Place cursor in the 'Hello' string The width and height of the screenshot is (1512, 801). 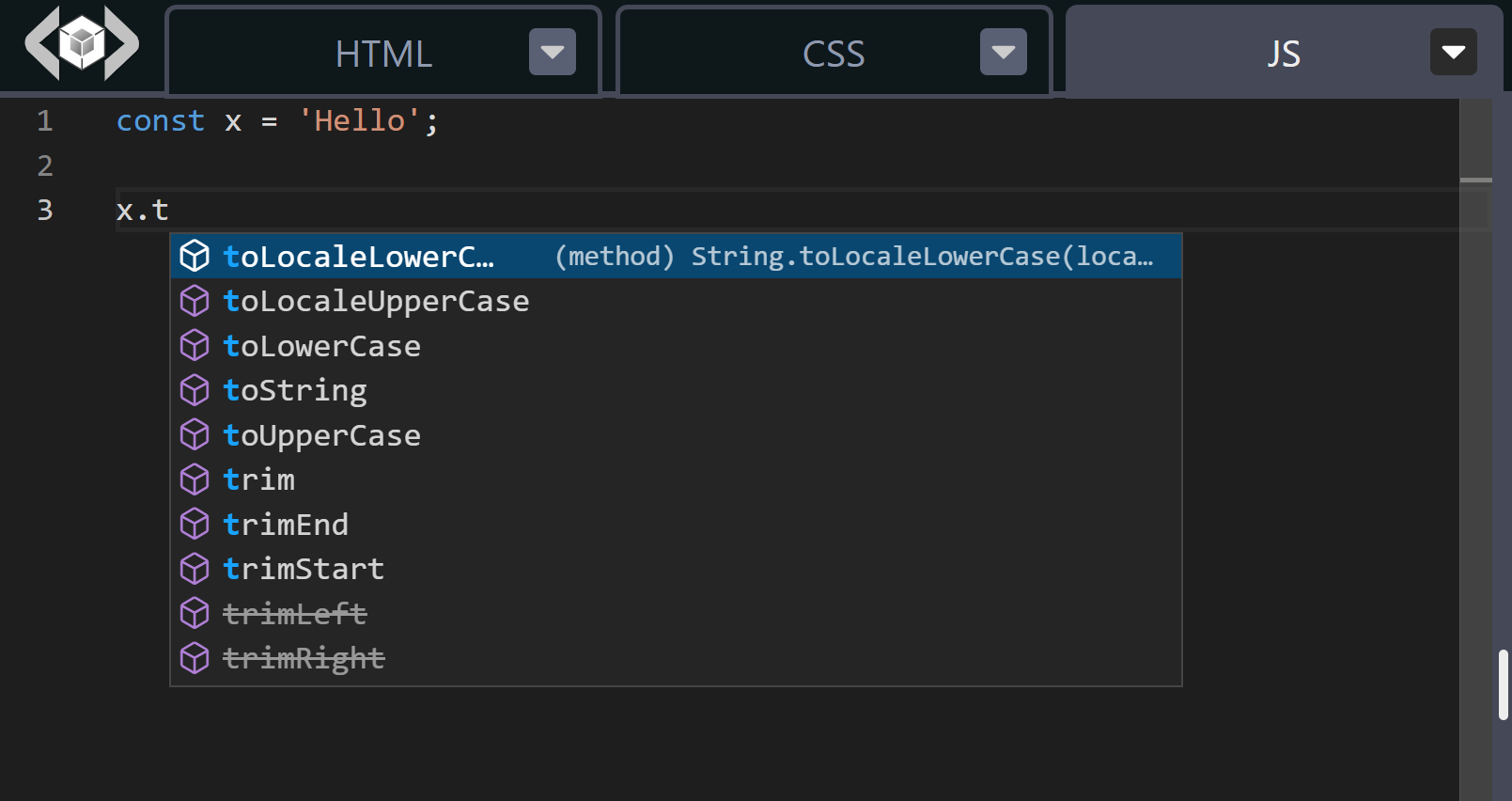(x=359, y=121)
